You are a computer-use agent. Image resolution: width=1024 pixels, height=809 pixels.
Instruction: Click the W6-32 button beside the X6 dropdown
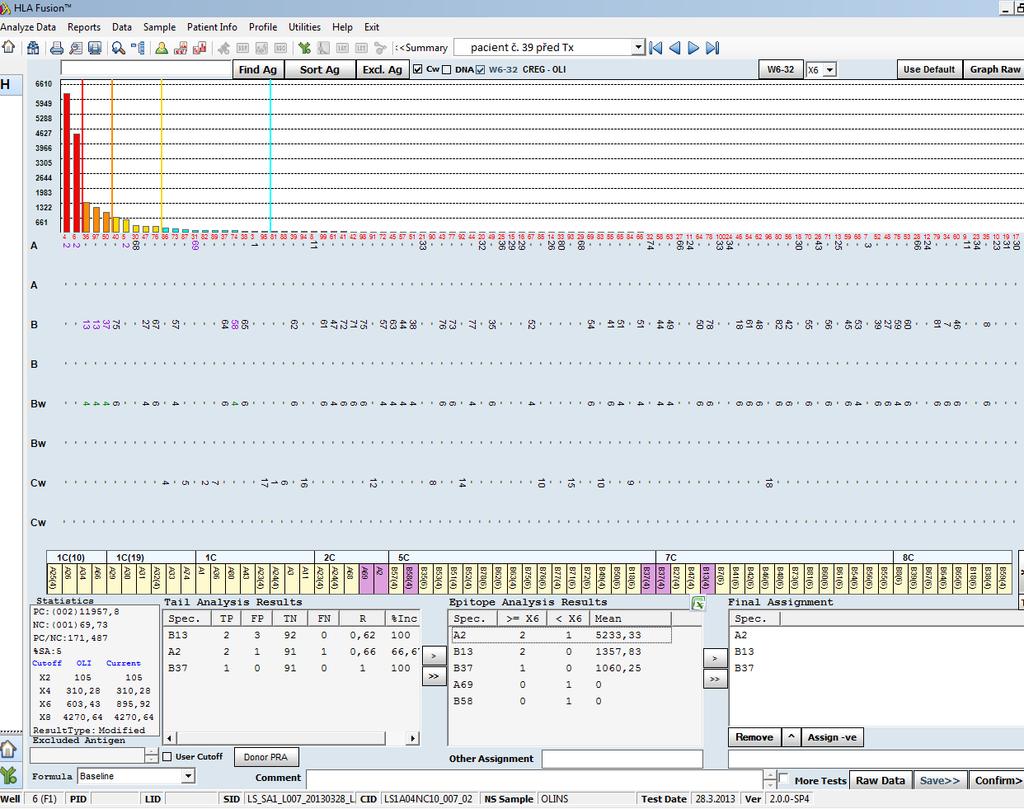pos(780,69)
